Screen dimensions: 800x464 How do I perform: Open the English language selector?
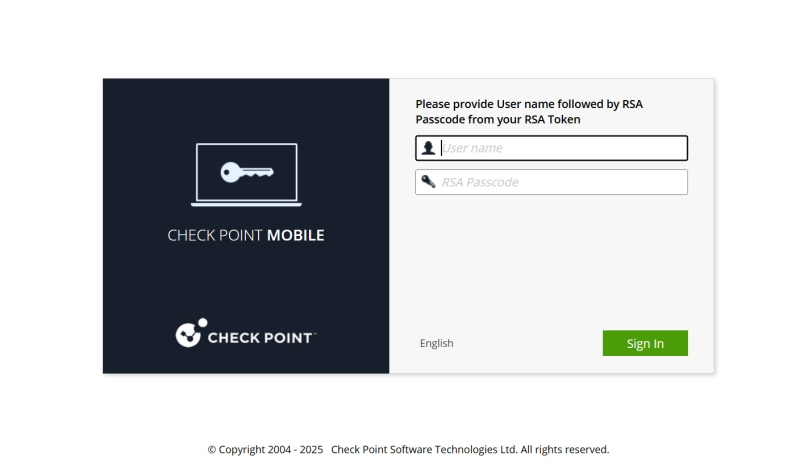coord(437,343)
